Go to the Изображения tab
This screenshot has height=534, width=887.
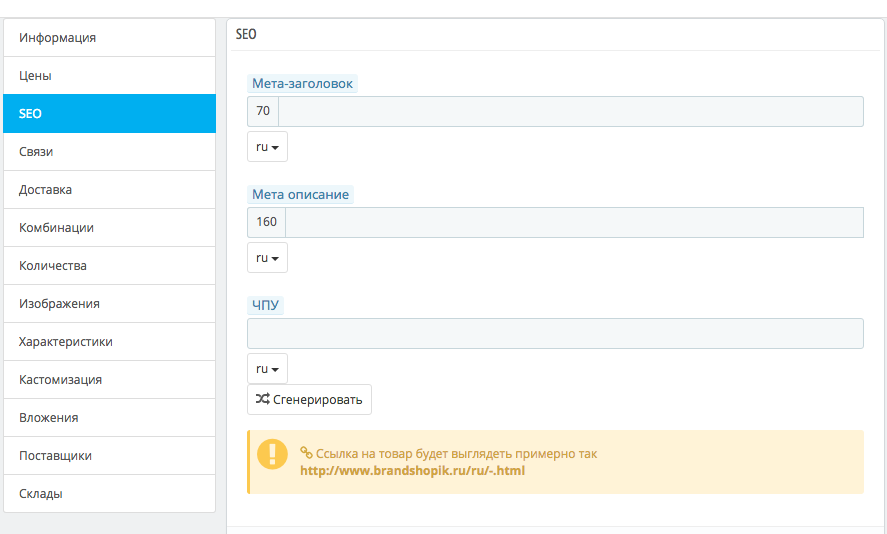(109, 304)
